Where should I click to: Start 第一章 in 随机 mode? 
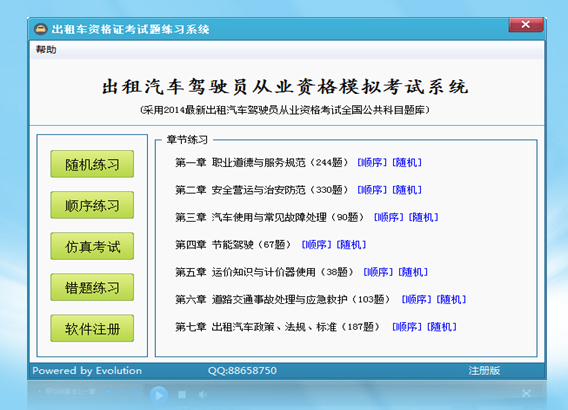pyautogui.click(x=407, y=162)
